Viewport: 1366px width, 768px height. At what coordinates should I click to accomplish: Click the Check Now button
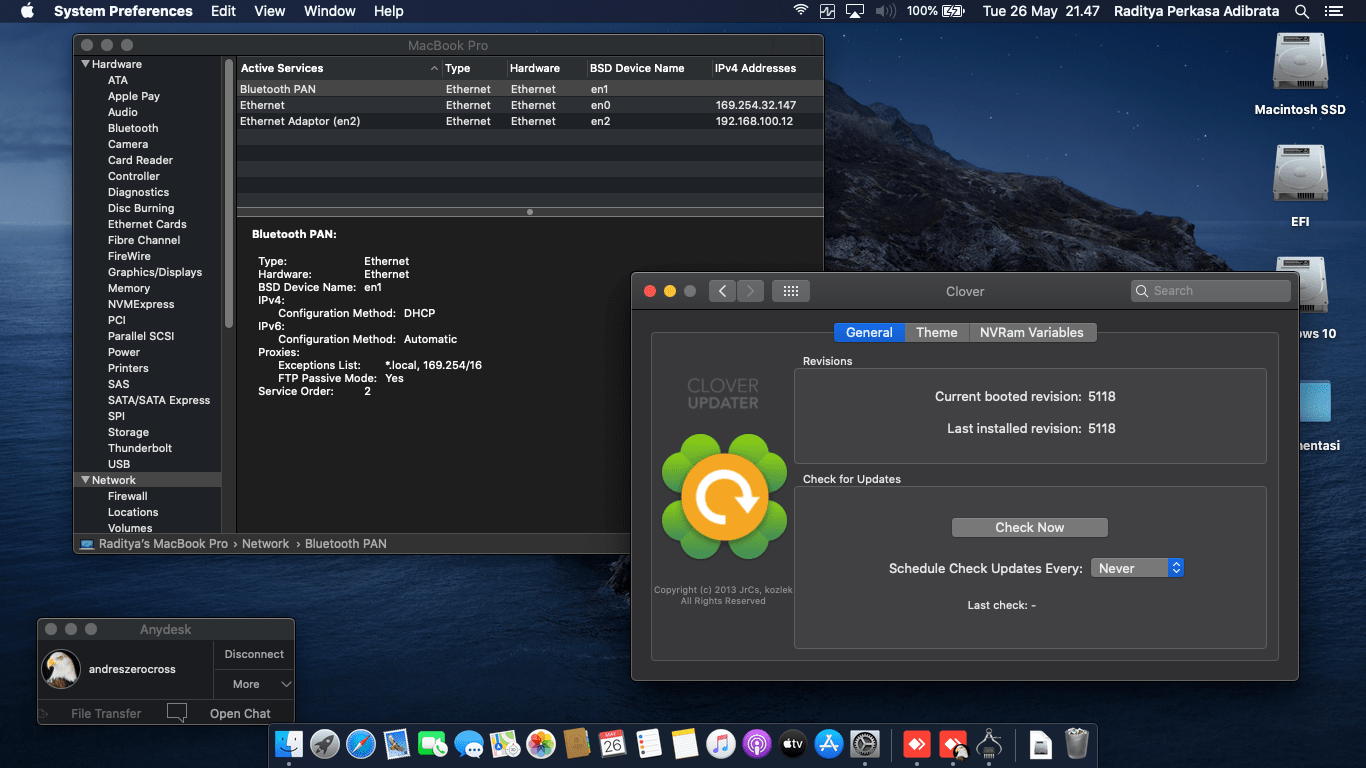click(1030, 527)
